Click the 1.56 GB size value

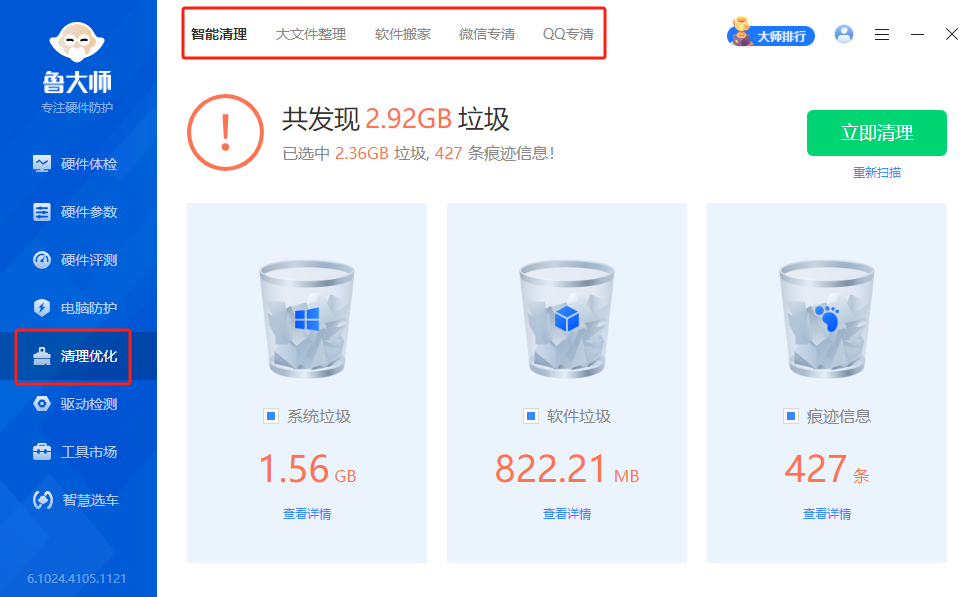(307, 469)
